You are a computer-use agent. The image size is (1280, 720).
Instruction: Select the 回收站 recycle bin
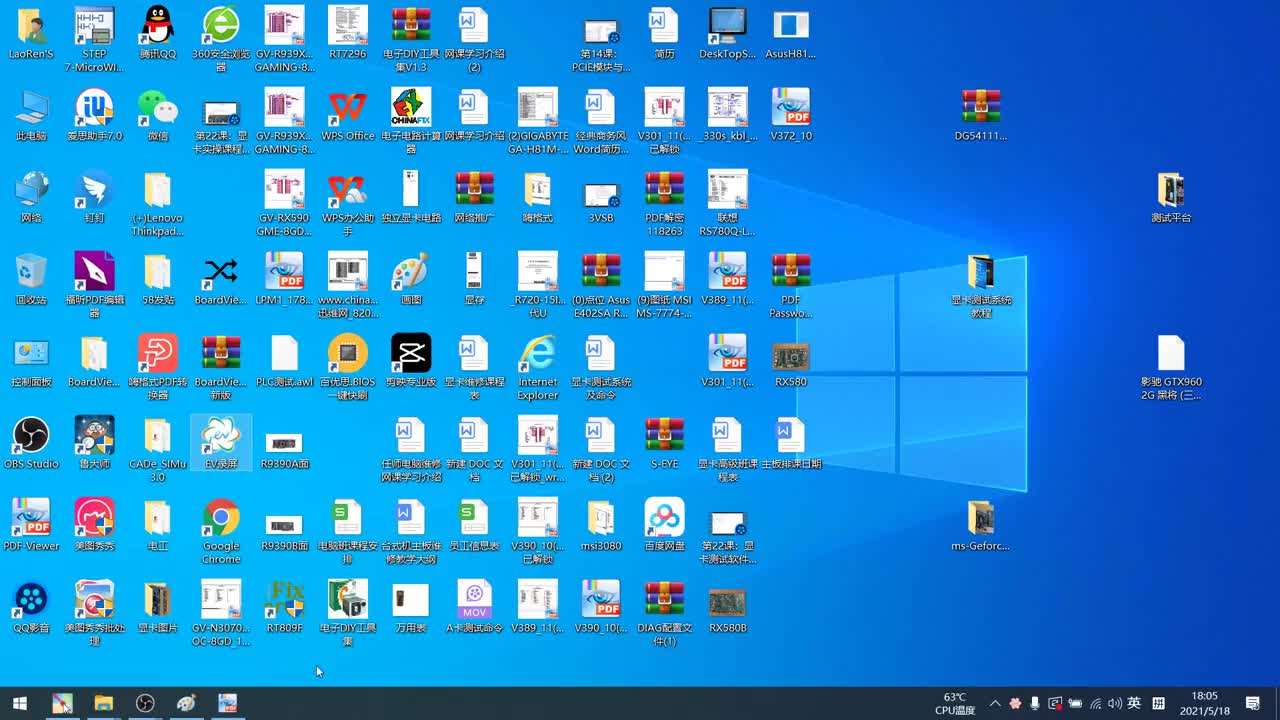coord(31,279)
